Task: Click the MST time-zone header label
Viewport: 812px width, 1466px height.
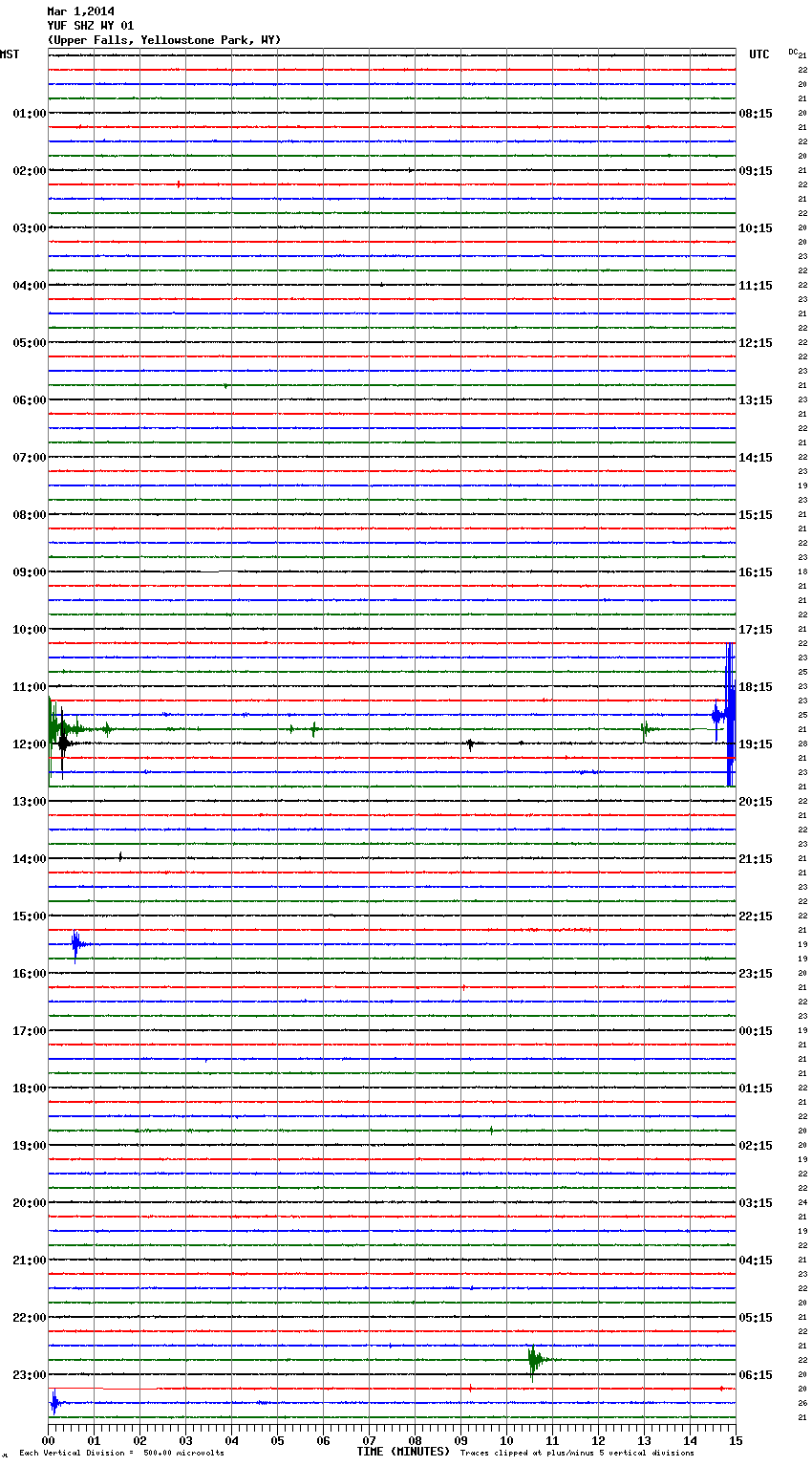Action: (x=10, y=54)
